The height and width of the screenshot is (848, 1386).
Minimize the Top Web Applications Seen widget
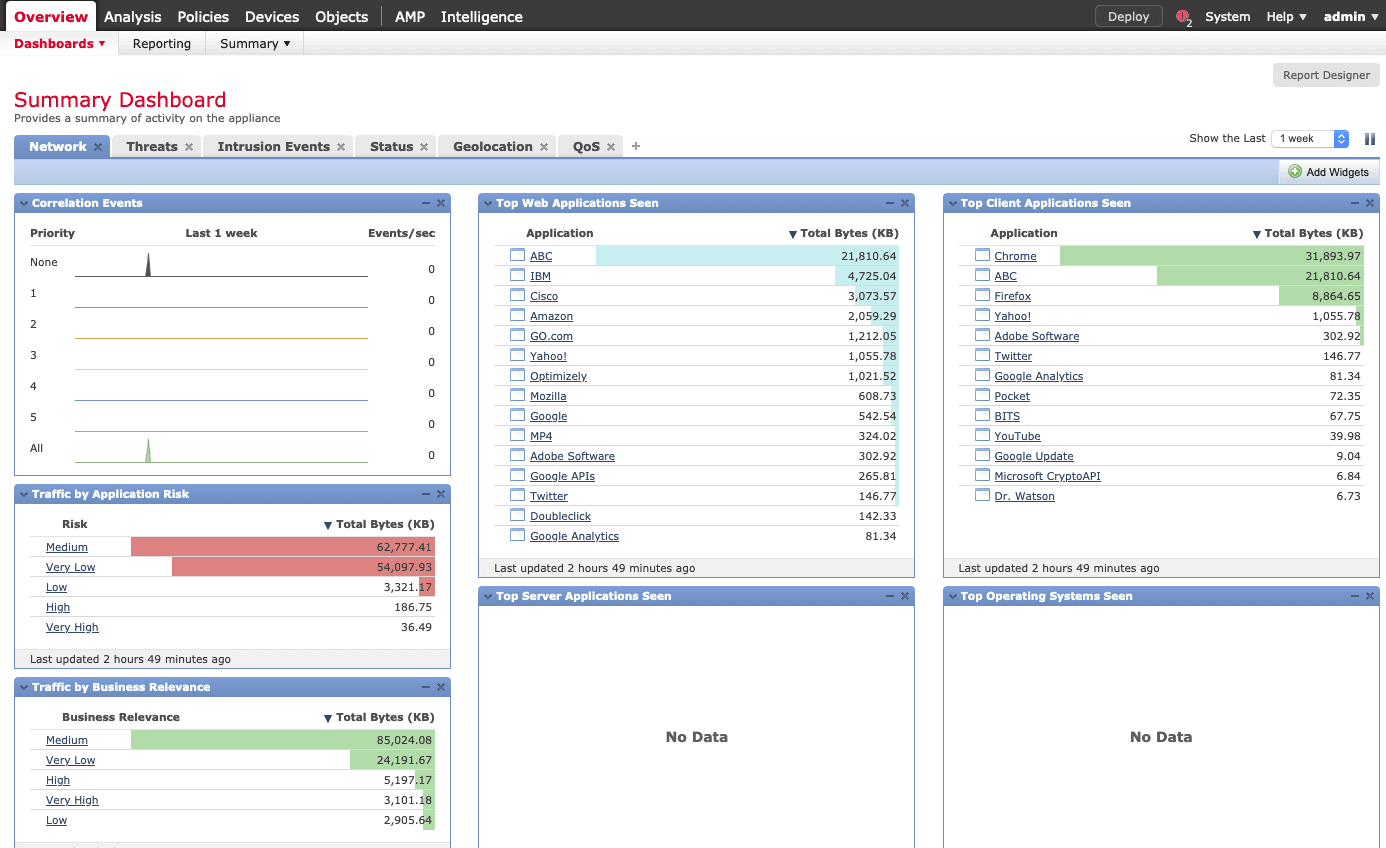point(890,203)
